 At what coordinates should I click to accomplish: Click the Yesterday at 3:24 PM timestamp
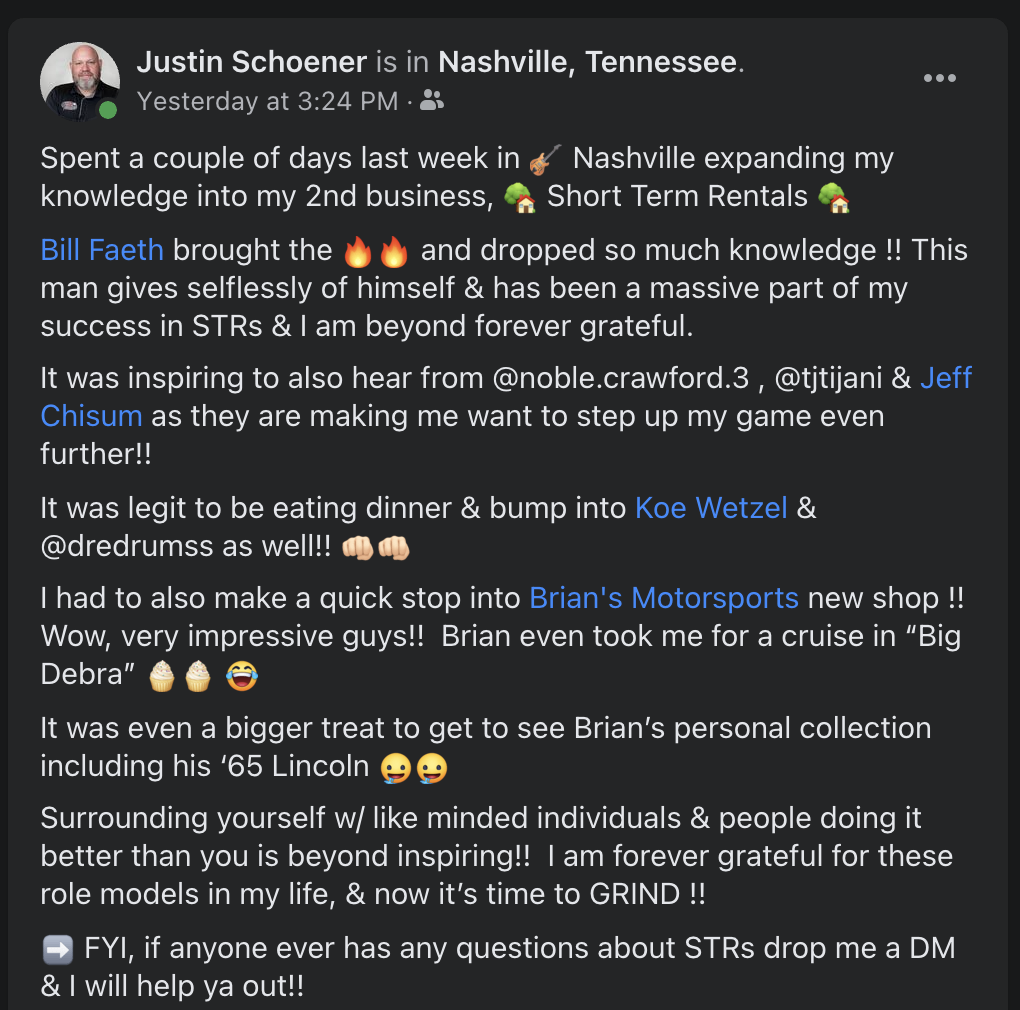[x=266, y=101]
